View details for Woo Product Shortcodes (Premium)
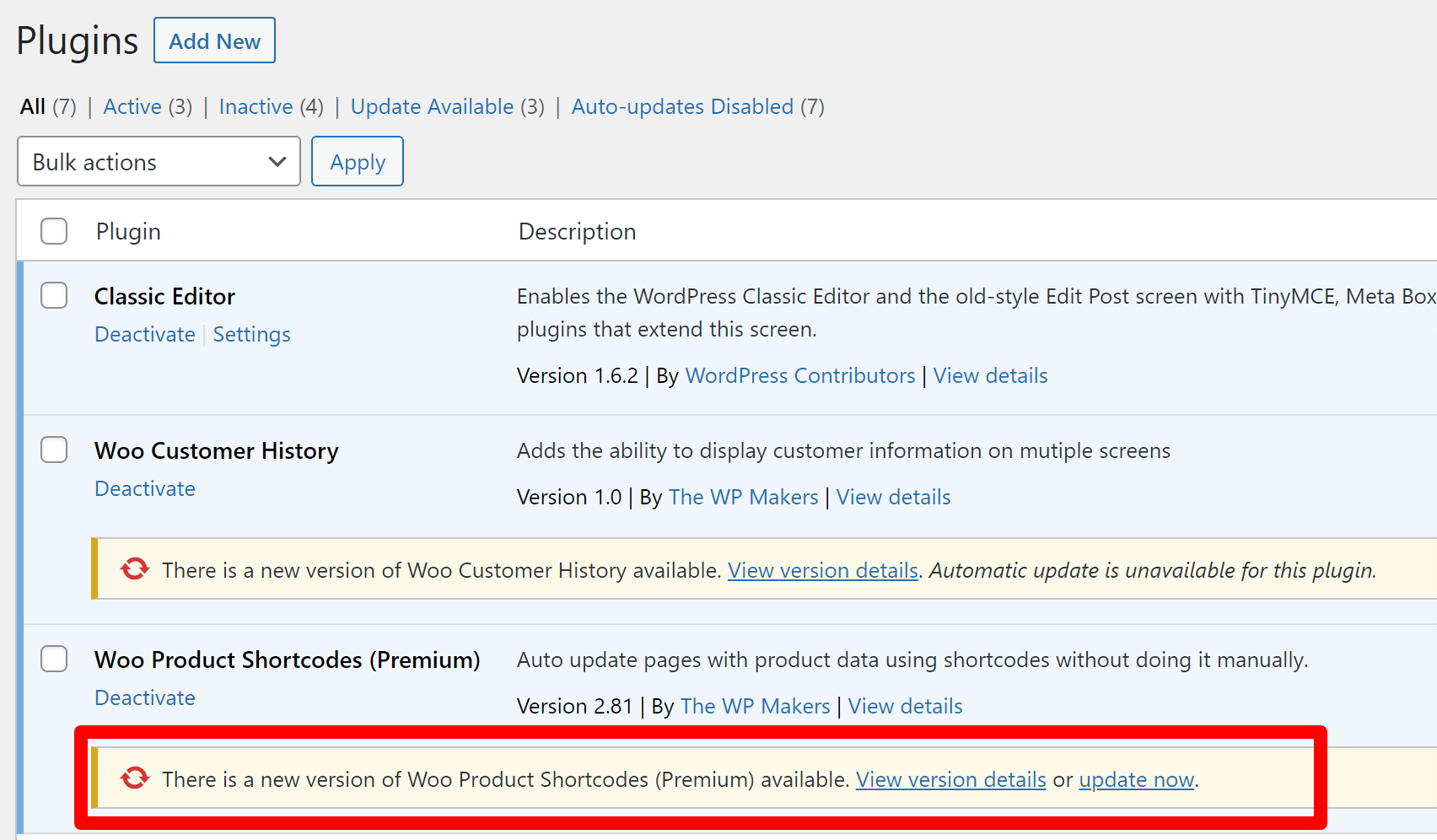Image resolution: width=1437 pixels, height=840 pixels. coord(905,706)
